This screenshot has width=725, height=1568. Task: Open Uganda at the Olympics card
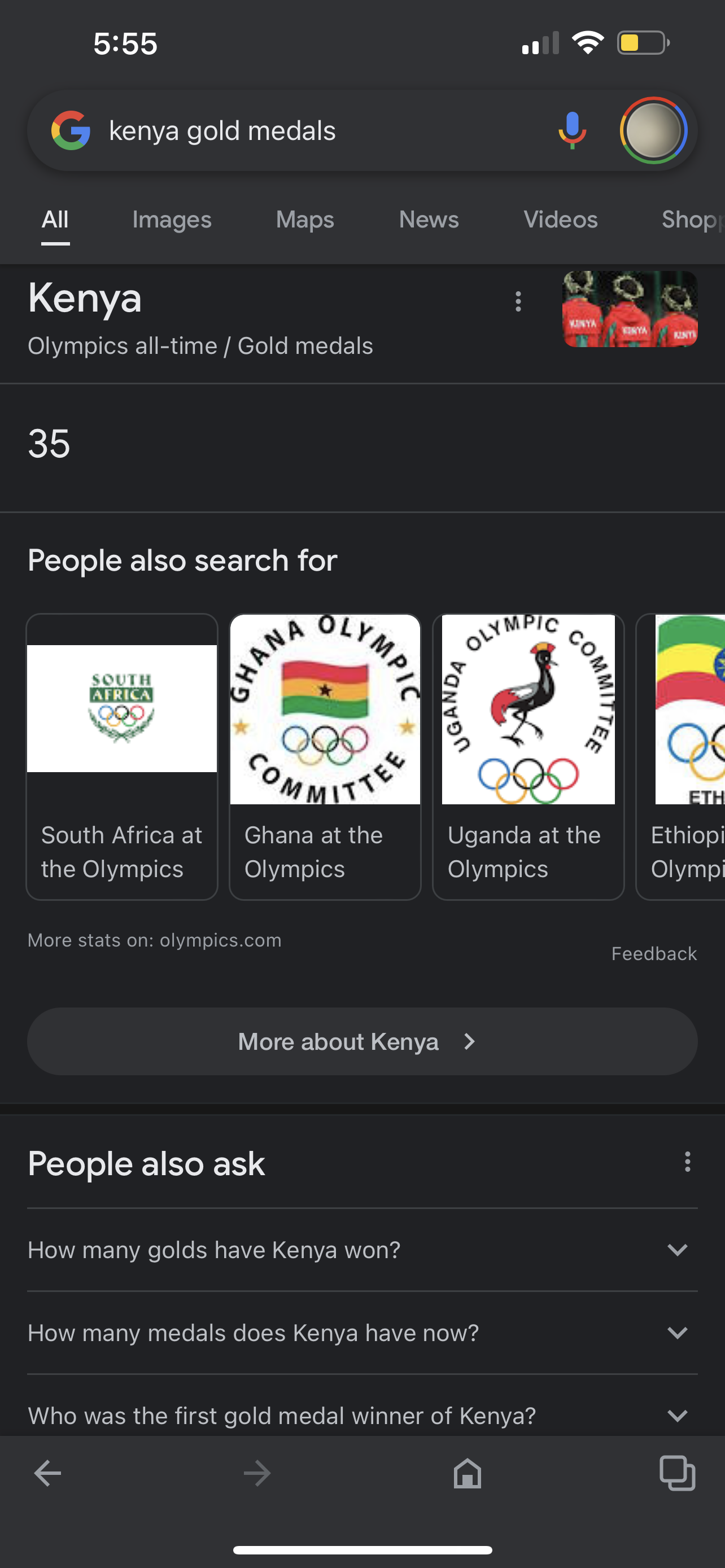[529, 756]
